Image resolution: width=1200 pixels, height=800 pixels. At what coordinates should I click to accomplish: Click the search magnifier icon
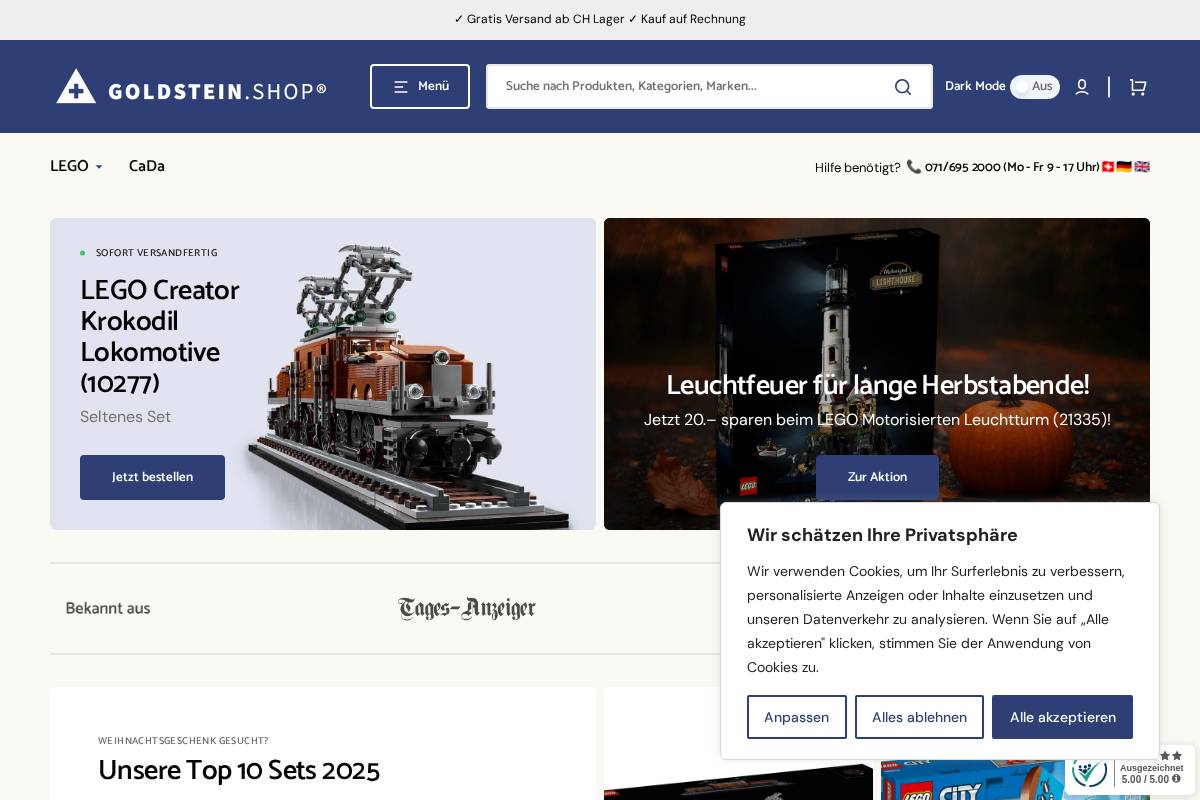pyautogui.click(x=902, y=86)
